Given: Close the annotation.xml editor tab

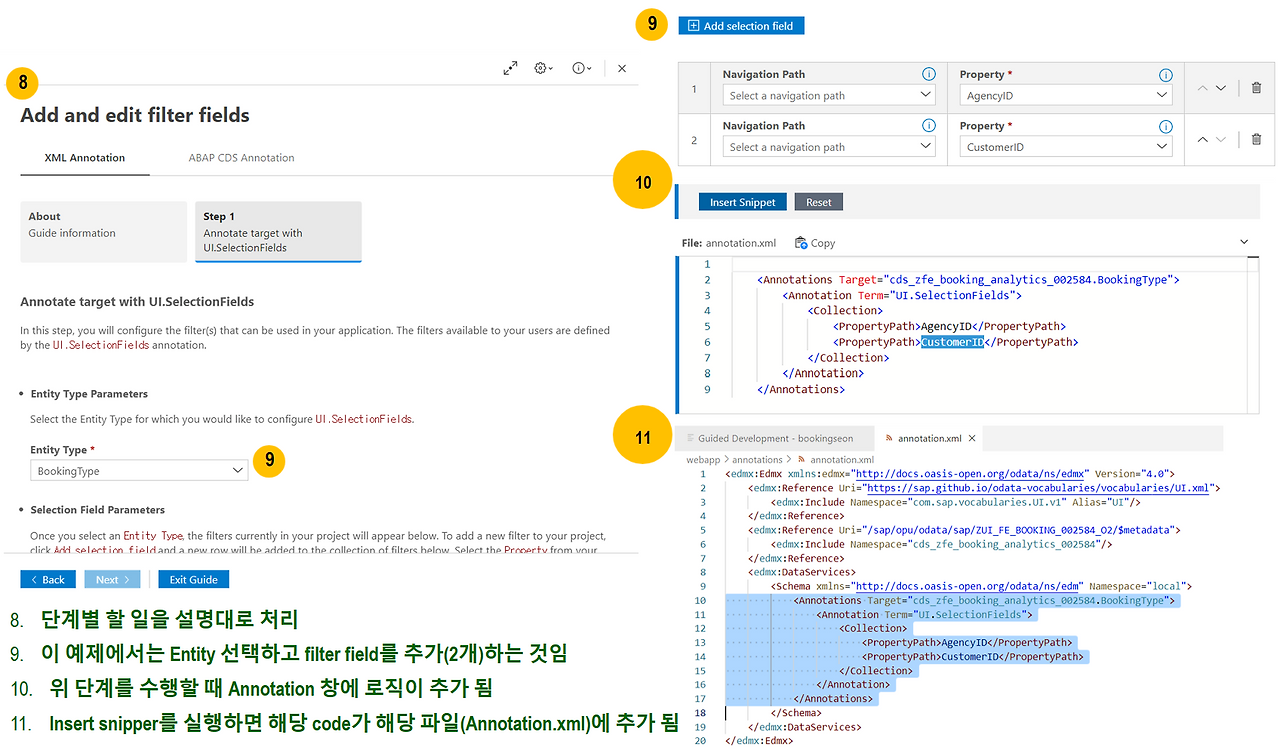Looking at the screenshot, I should 972,438.
